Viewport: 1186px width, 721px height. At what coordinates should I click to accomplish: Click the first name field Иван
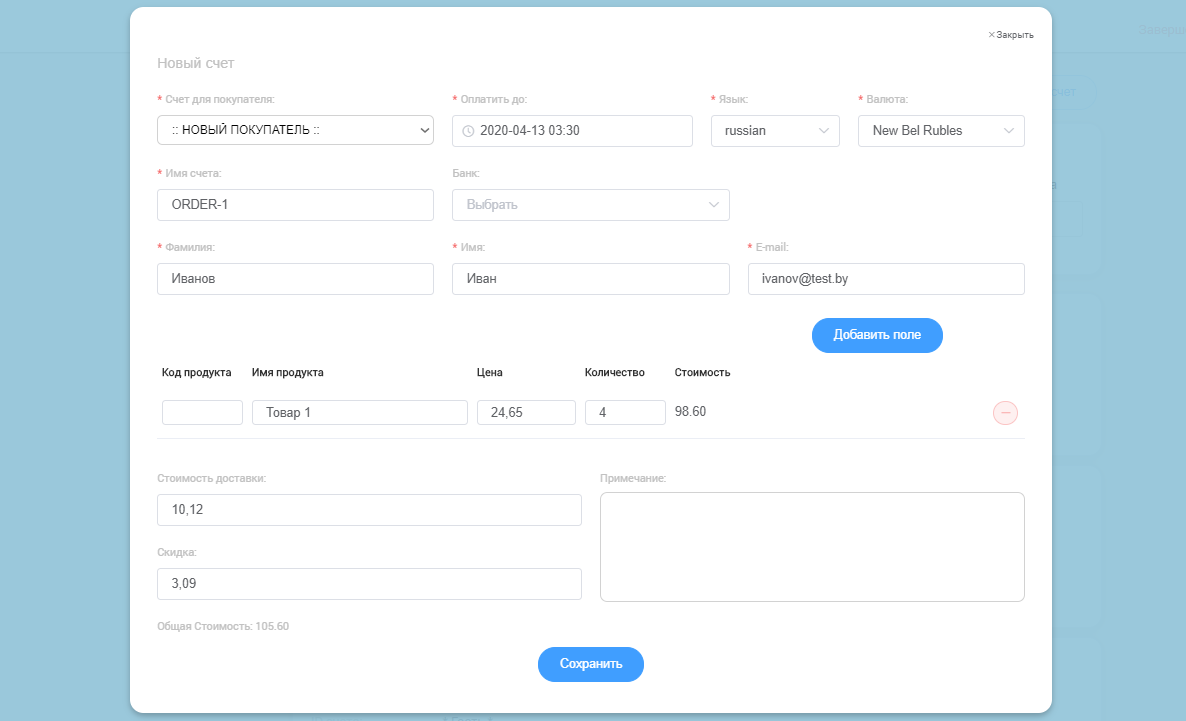pyautogui.click(x=590, y=279)
